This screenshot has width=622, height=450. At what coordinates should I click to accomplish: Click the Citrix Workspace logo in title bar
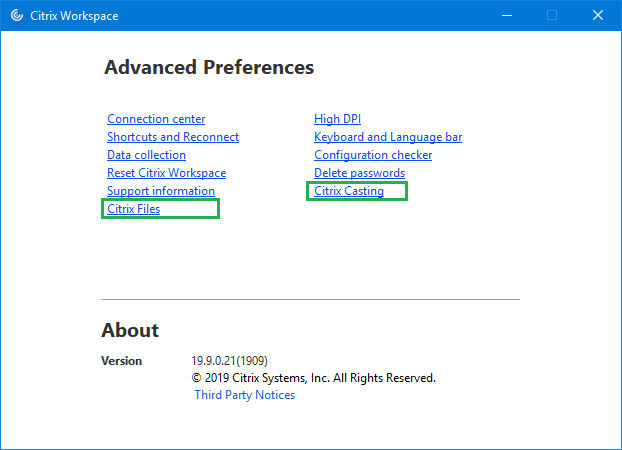pos(17,15)
